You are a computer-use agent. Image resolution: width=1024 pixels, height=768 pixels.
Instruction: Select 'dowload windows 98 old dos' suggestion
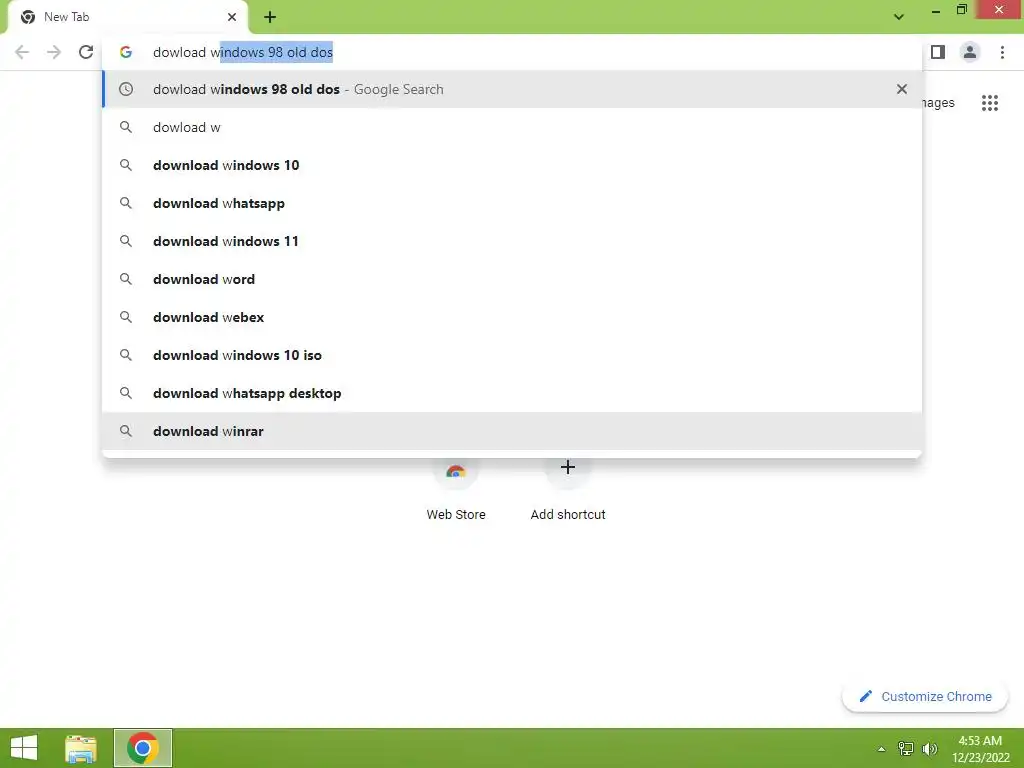point(512,89)
